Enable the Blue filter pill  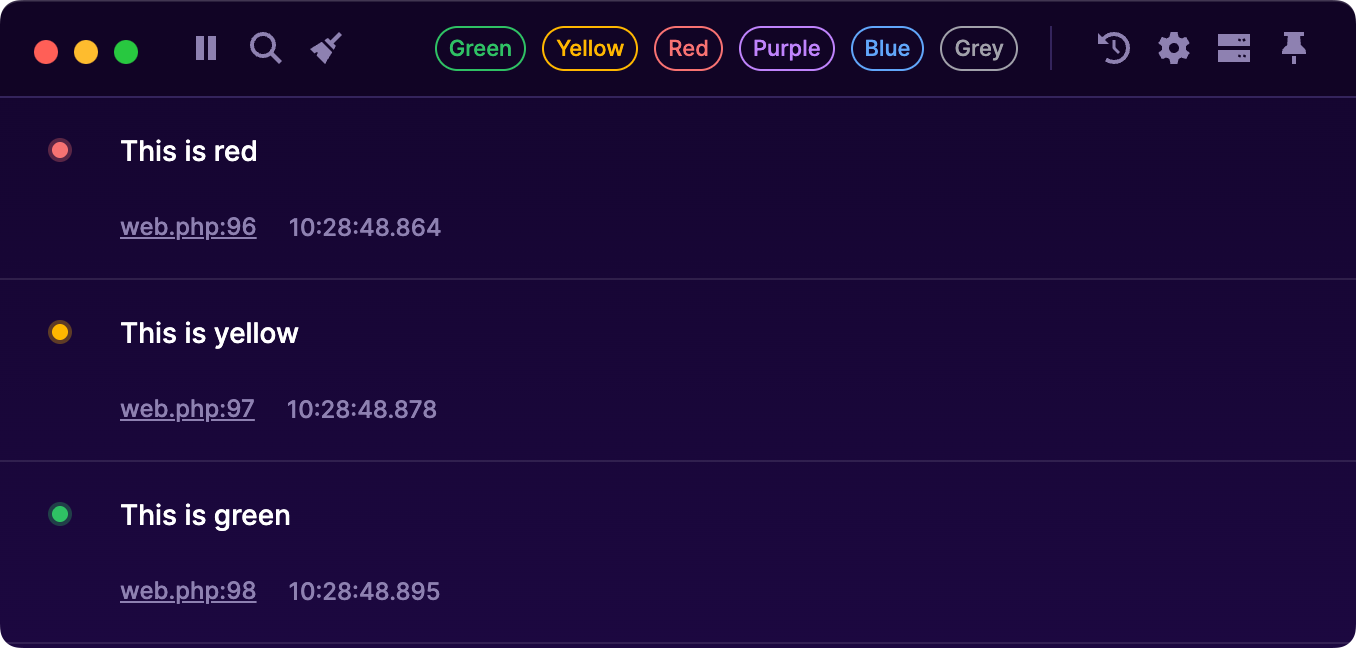pos(887,49)
